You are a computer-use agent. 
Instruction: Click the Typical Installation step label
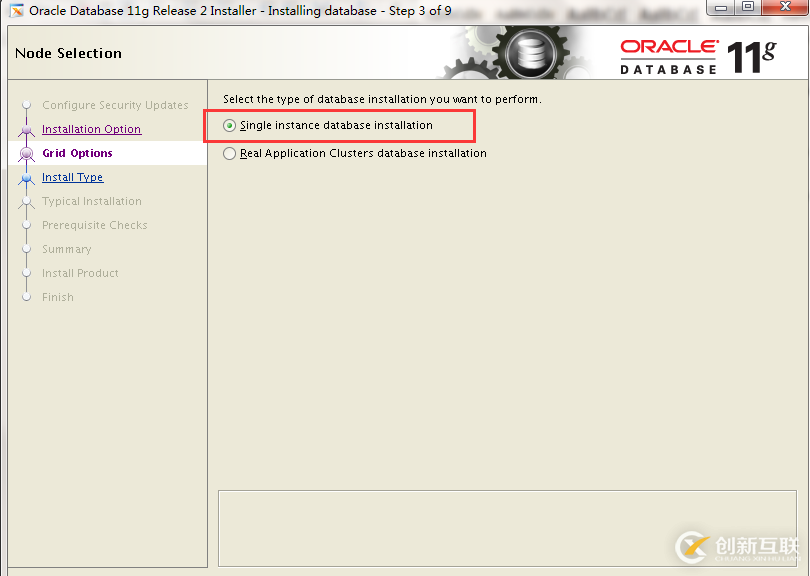[x=92, y=201]
